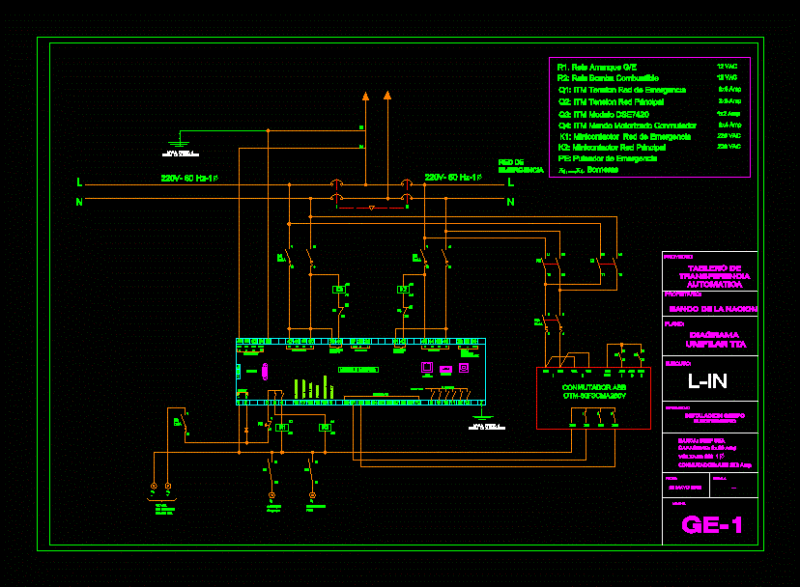Viewport: 800px width, 587px height.
Task: Pick the 'Q3: ITM Modulo DSE7420' legend entry
Action: click(x=604, y=114)
